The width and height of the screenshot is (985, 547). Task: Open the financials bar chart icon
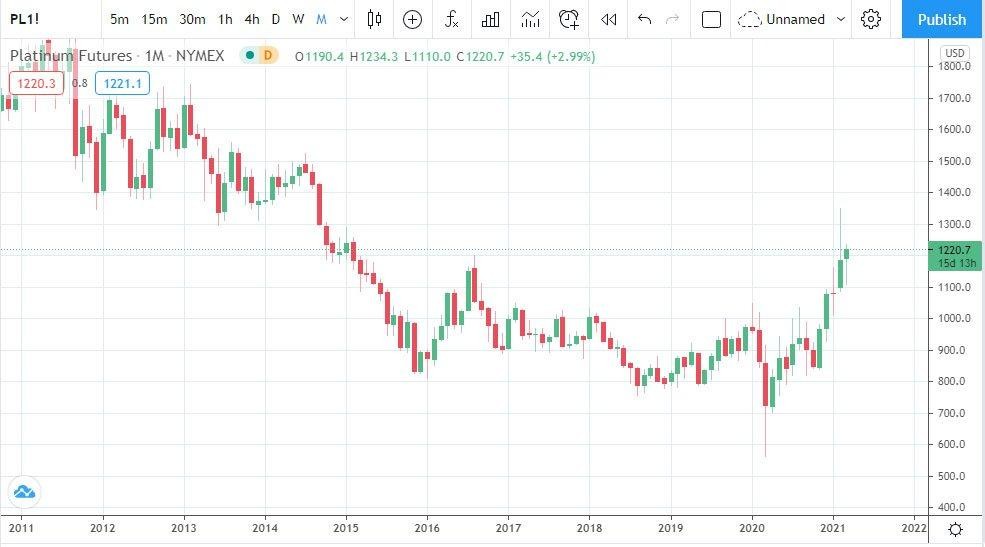[491, 19]
